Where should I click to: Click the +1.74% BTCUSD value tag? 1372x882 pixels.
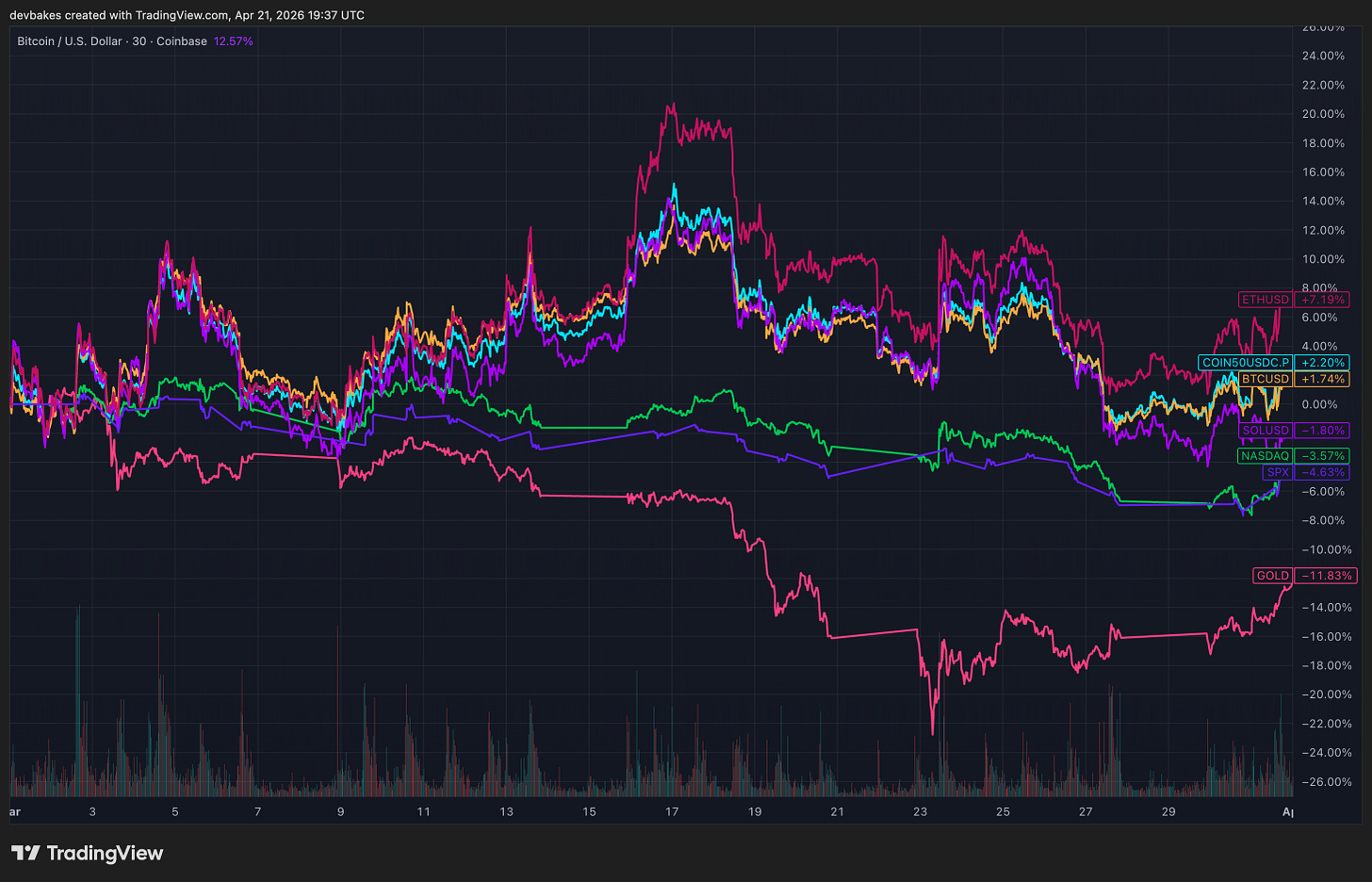[x=1321, y=379]
